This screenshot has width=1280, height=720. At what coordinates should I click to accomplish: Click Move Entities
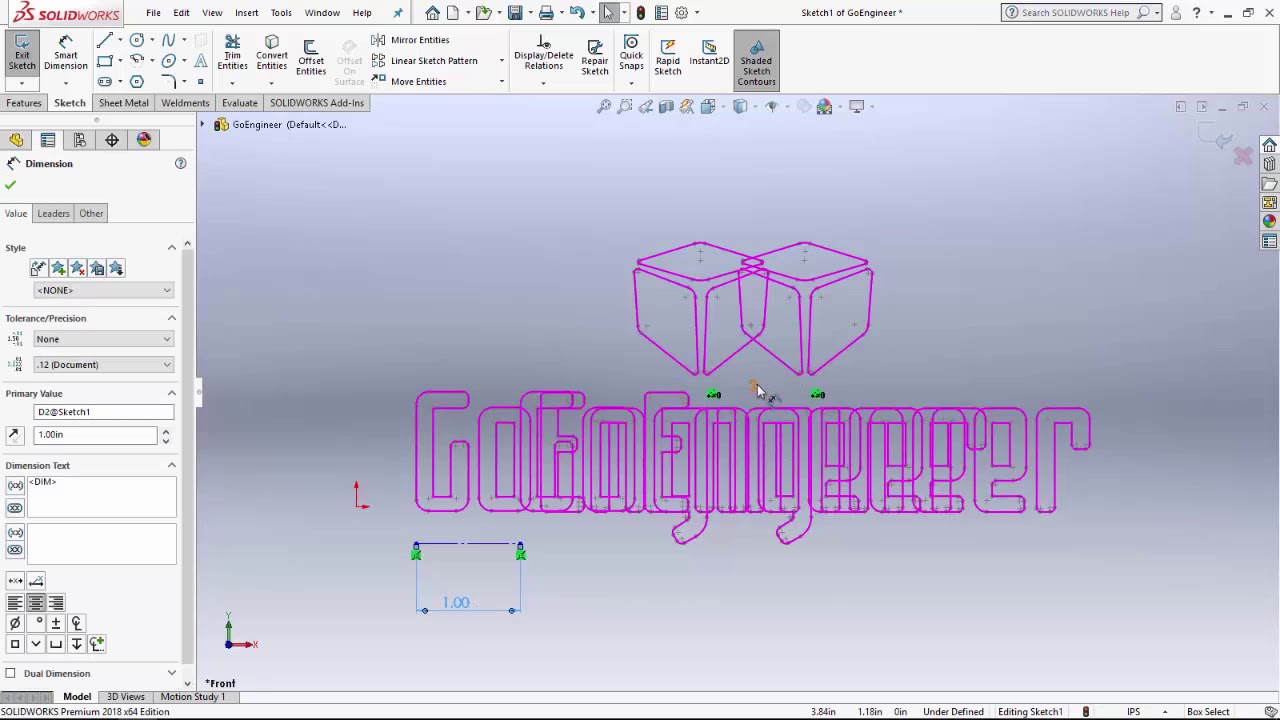click(409, 82)
